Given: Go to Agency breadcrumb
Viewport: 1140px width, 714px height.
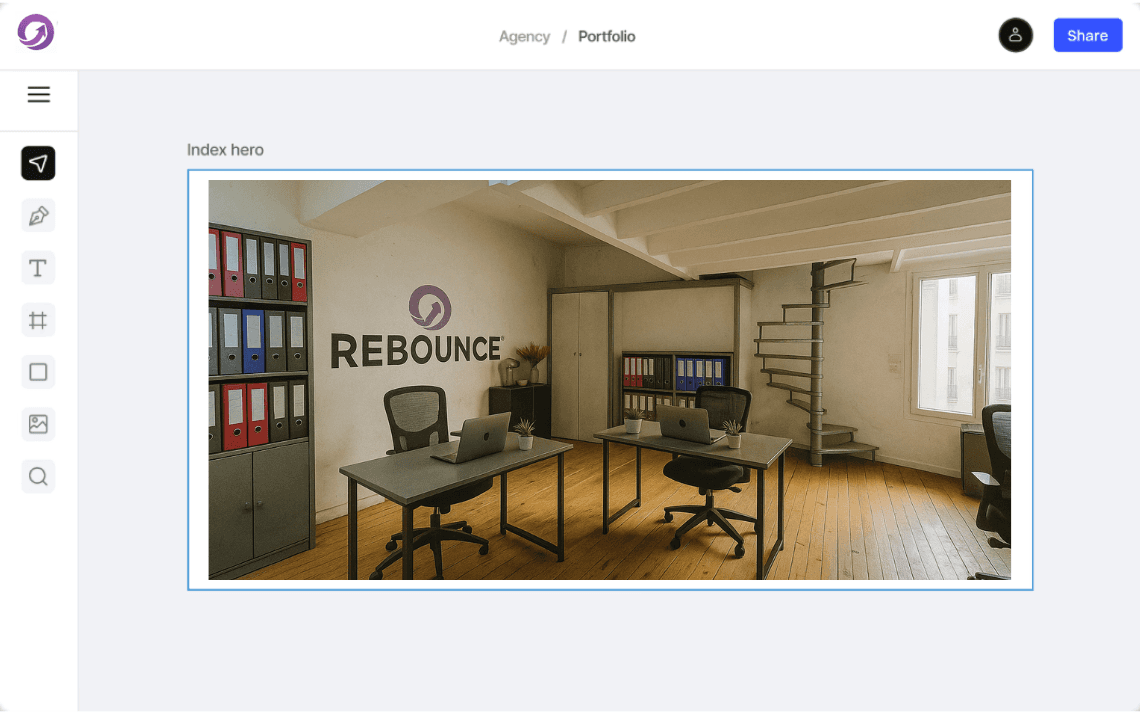Looking at the screenshot, I should tap(524, 36).
